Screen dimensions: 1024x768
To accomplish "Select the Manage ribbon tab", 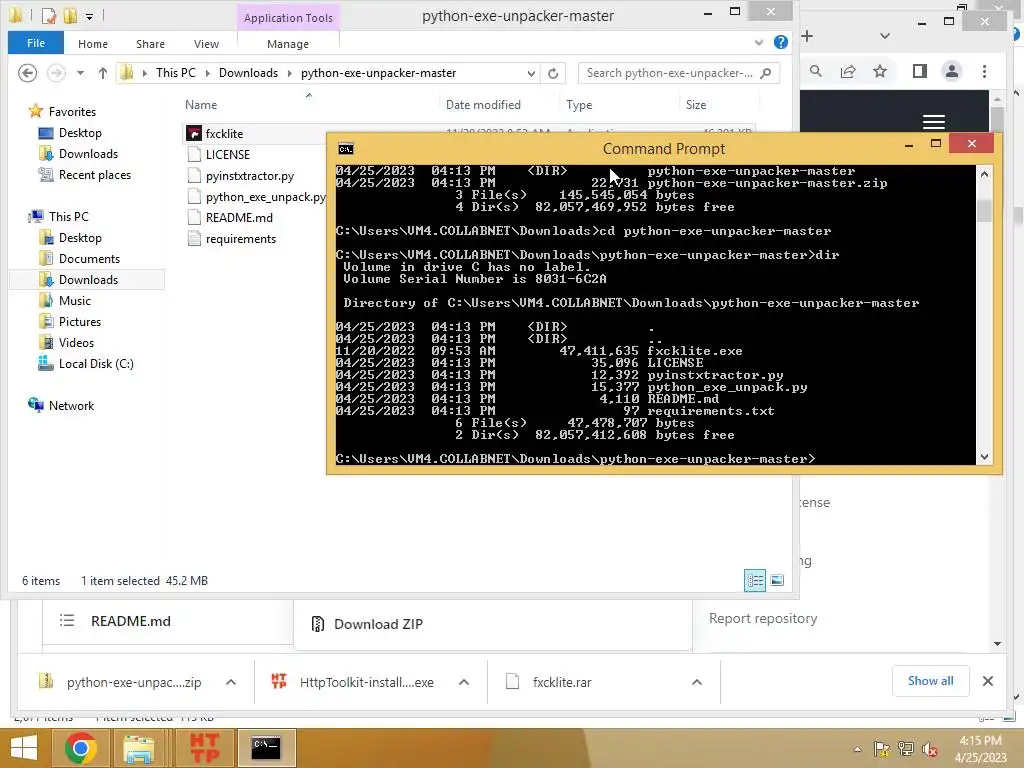I will tap(288, 44).
